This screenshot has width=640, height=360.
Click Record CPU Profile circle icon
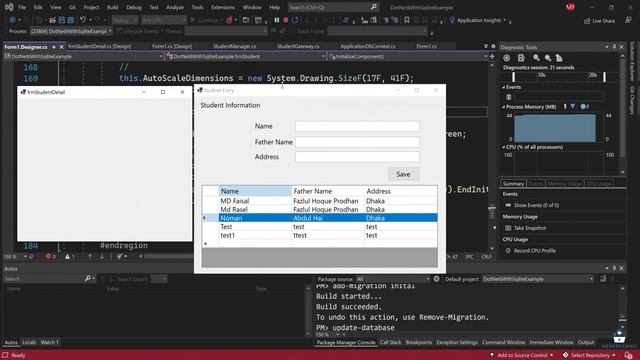tap(508, 251)
